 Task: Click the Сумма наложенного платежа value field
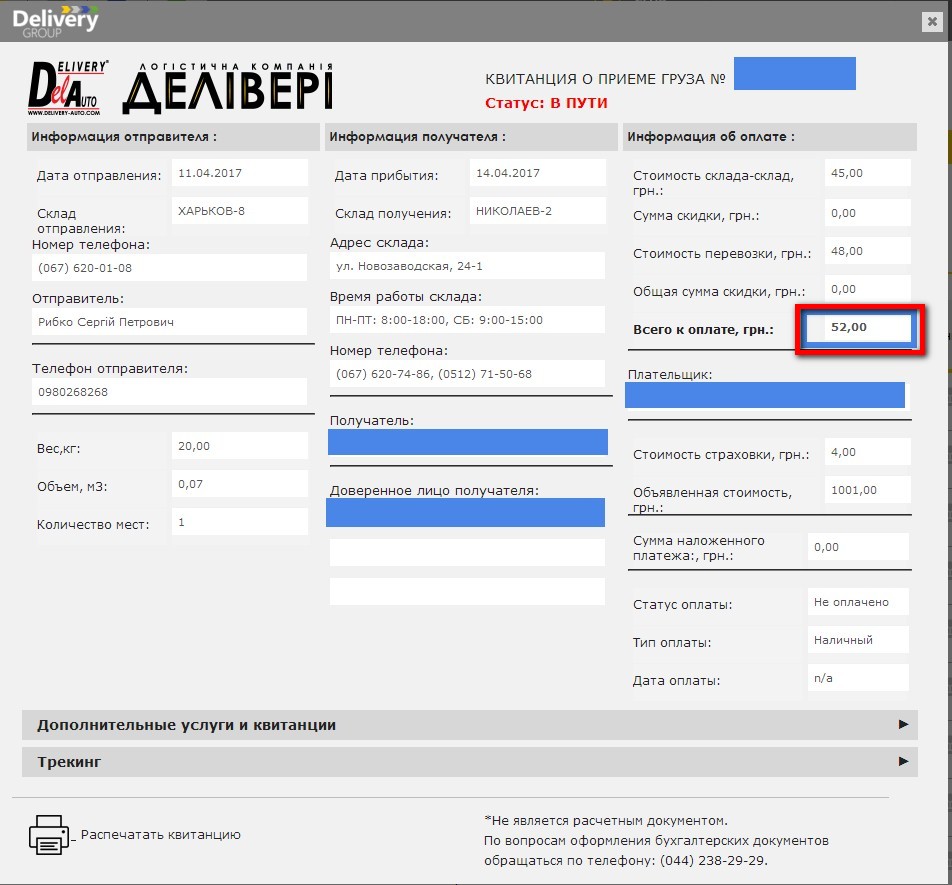(858, 547)
